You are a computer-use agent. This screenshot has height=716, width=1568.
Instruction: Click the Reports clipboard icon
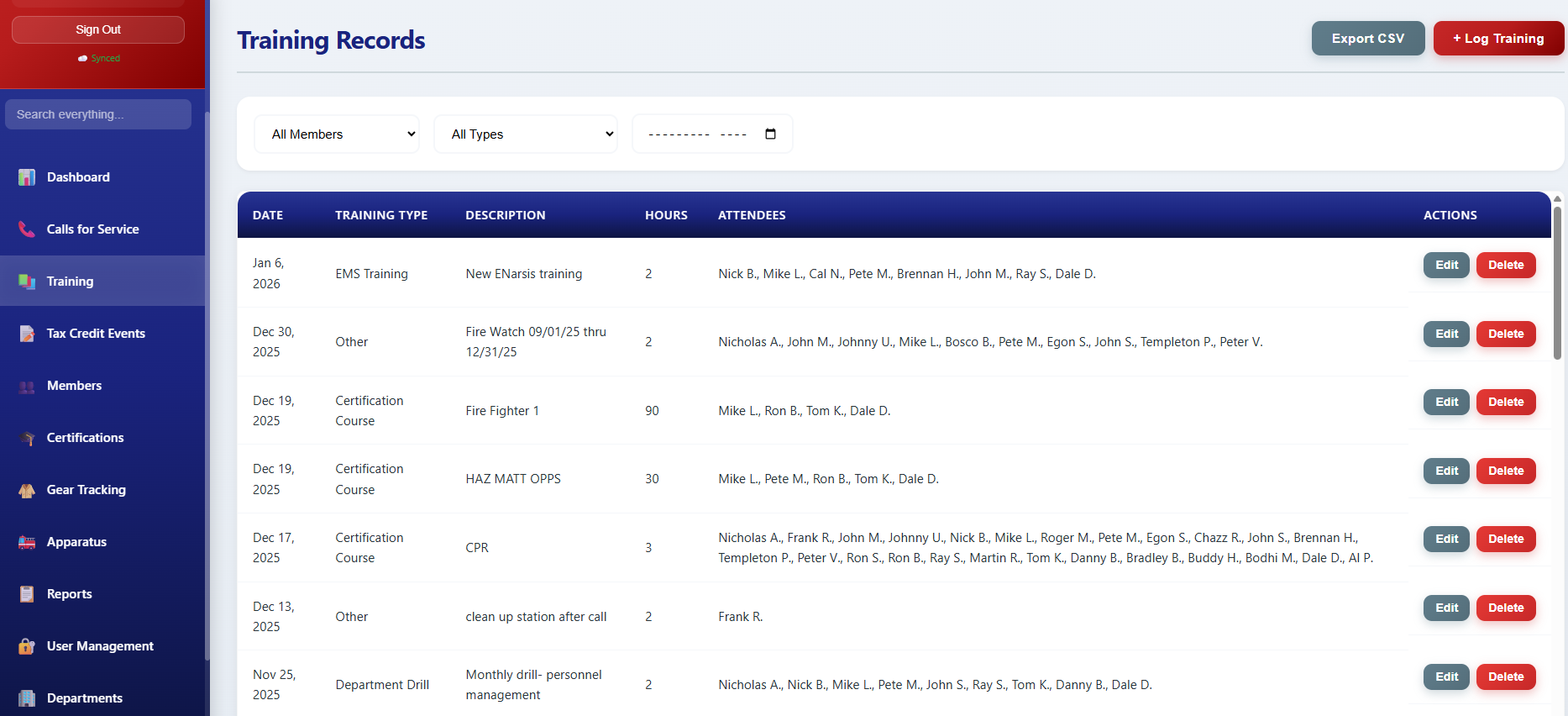click(x=27, y=595)
